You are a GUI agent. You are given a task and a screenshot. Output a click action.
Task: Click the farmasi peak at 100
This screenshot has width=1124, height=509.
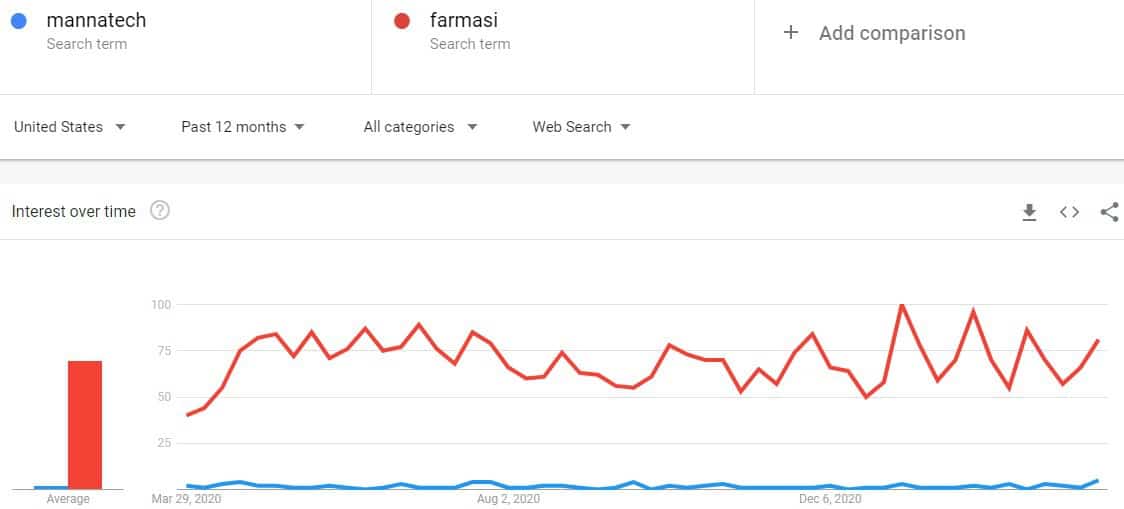[901, 305]
